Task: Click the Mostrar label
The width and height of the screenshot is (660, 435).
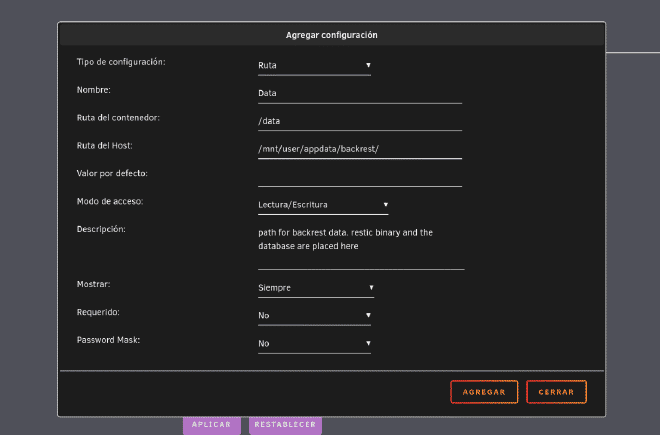Action: [x=93, y=284]
